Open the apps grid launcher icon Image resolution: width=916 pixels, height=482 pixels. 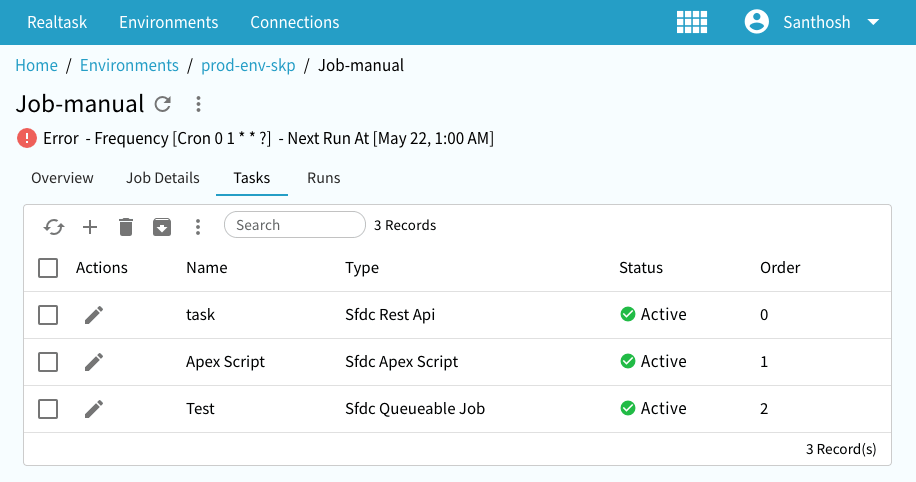click(692, 22)
